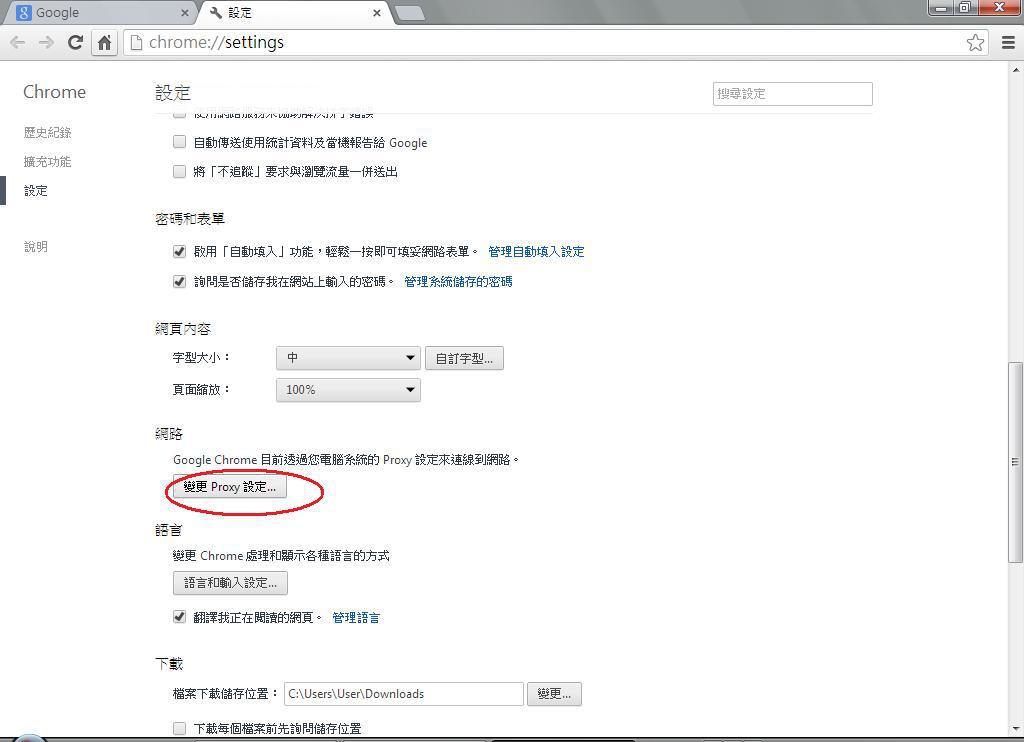Switch to the 設定 tab
Screen dimensions: 1024x742
click(x=293, y=13)
